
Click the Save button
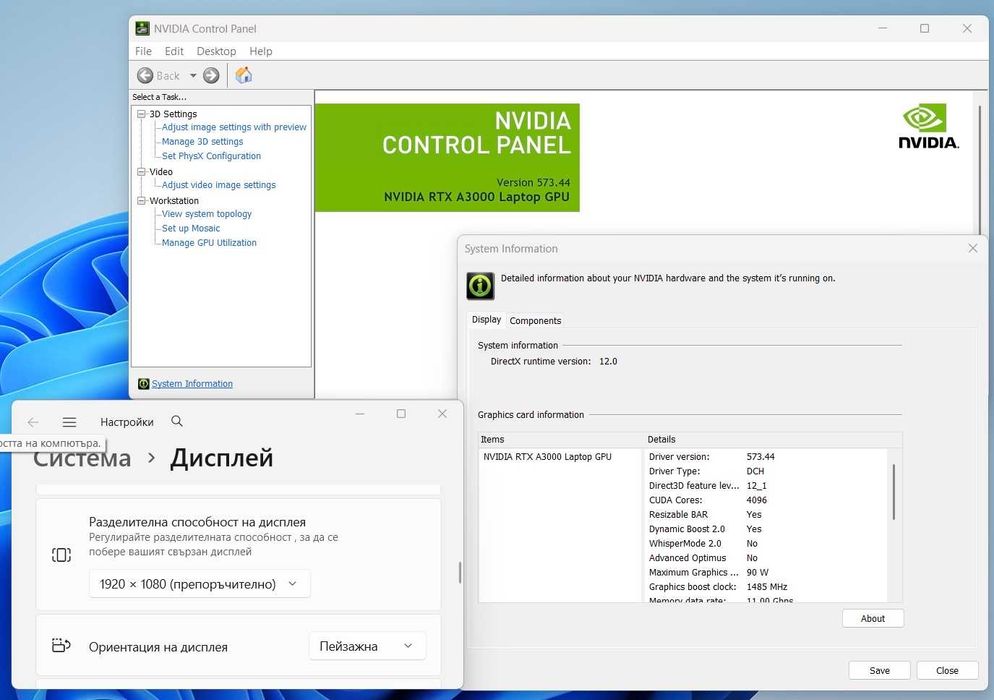point(879,670)
